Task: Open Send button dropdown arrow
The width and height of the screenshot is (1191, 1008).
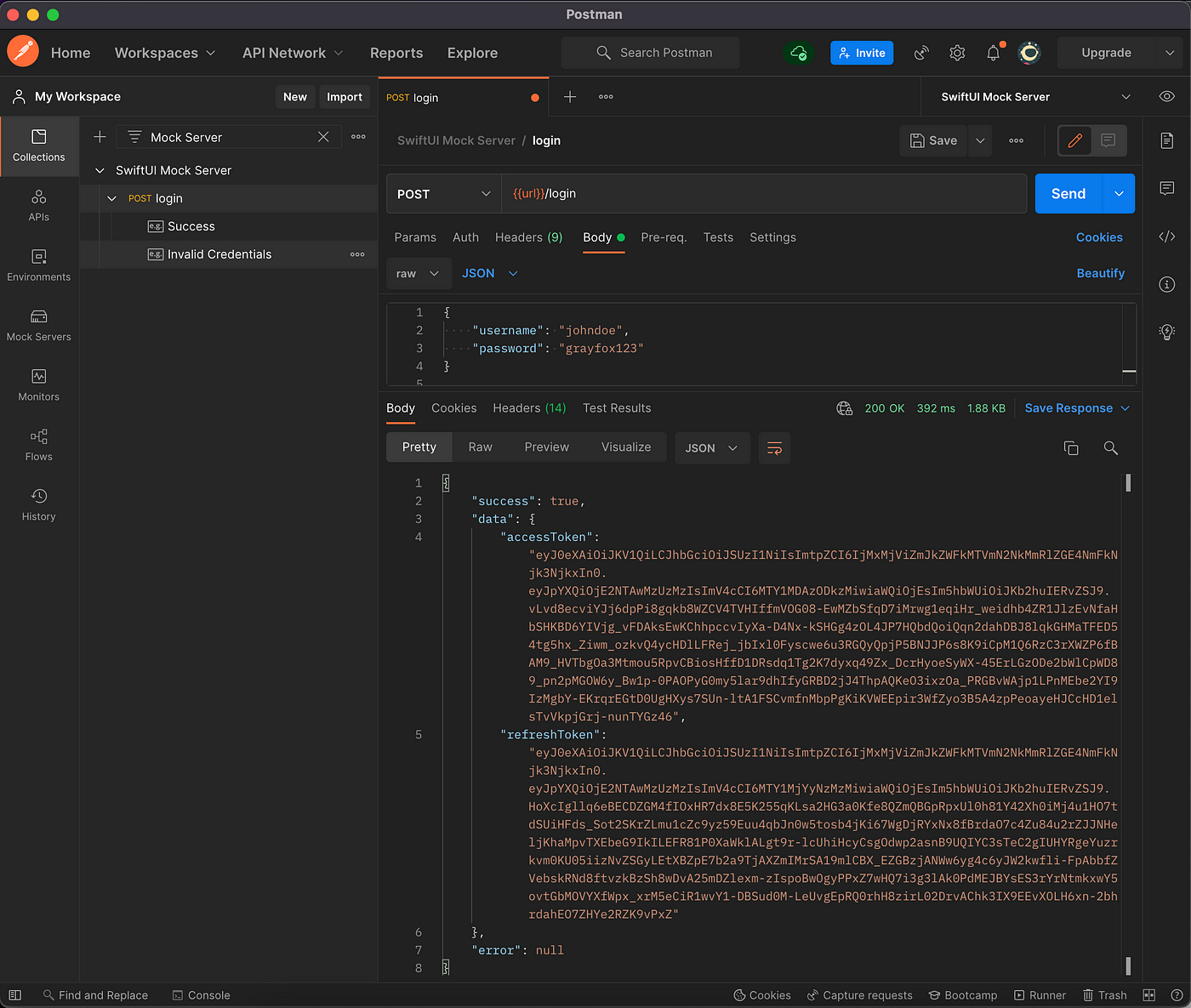Action: (1119, 194)
